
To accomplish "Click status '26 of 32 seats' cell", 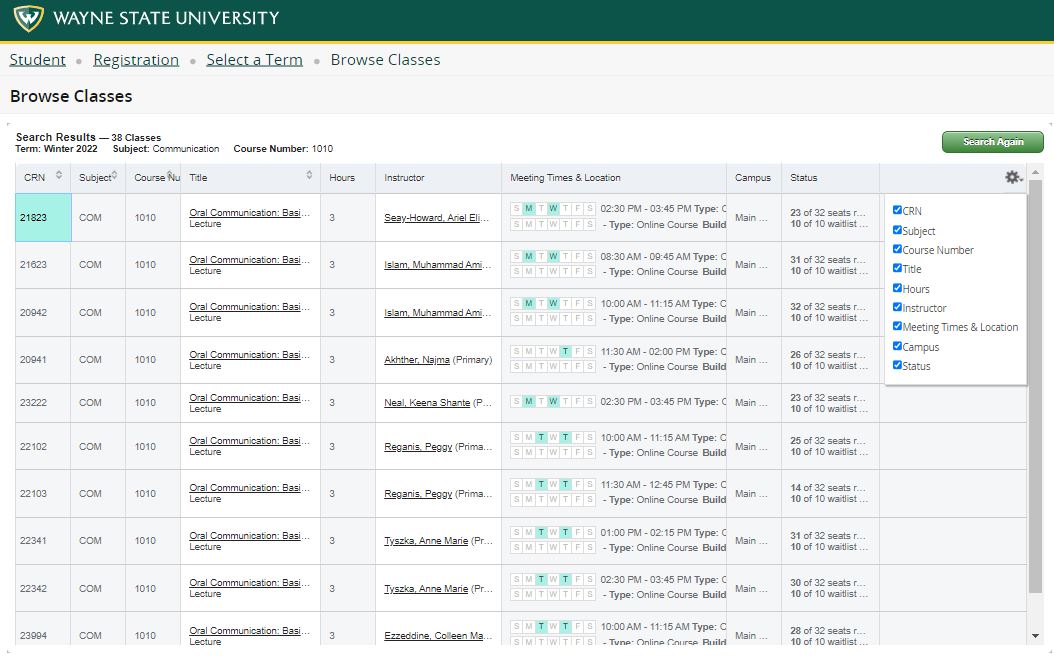I will [x=830, y=360].
